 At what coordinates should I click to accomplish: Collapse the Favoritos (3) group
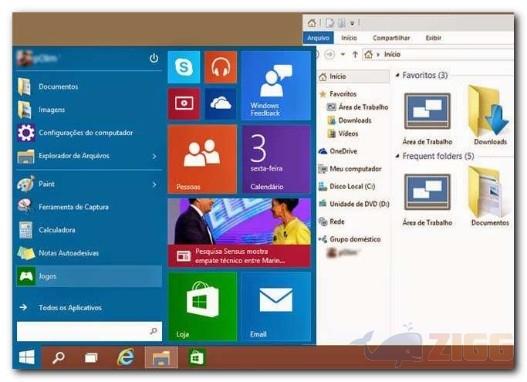click(397, 75)
